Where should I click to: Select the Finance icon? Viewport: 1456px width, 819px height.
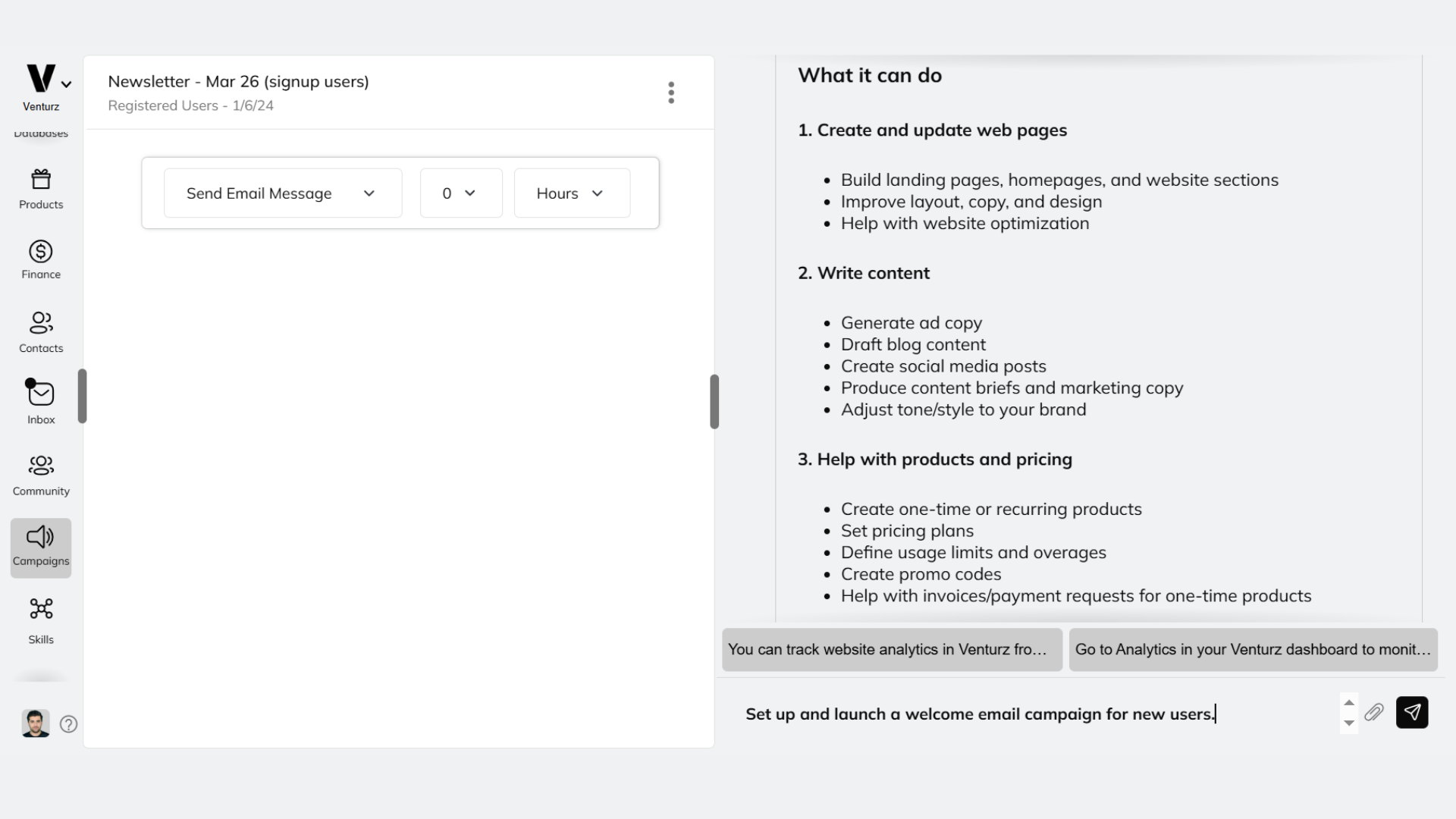pos(40,258)
